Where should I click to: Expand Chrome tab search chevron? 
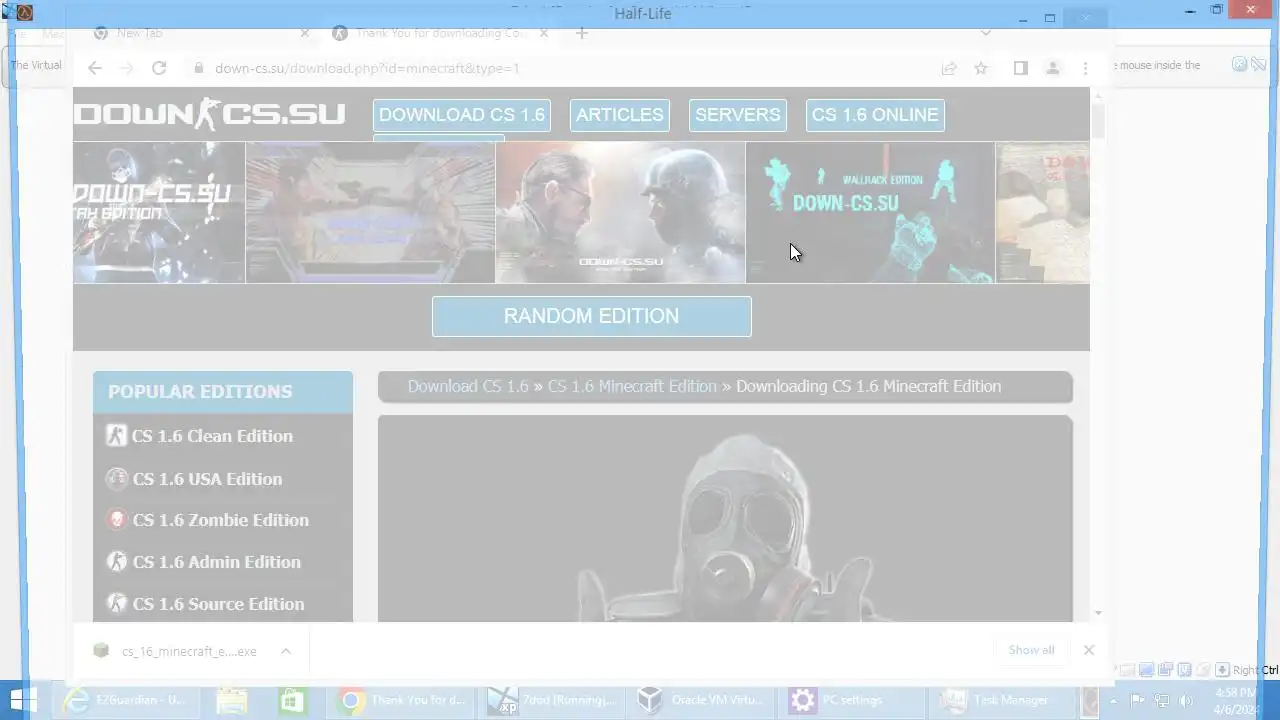click(986, 33)
